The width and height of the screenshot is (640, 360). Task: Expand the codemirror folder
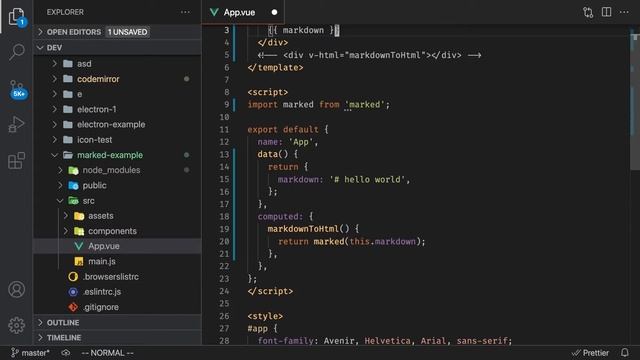pos(118,79)
